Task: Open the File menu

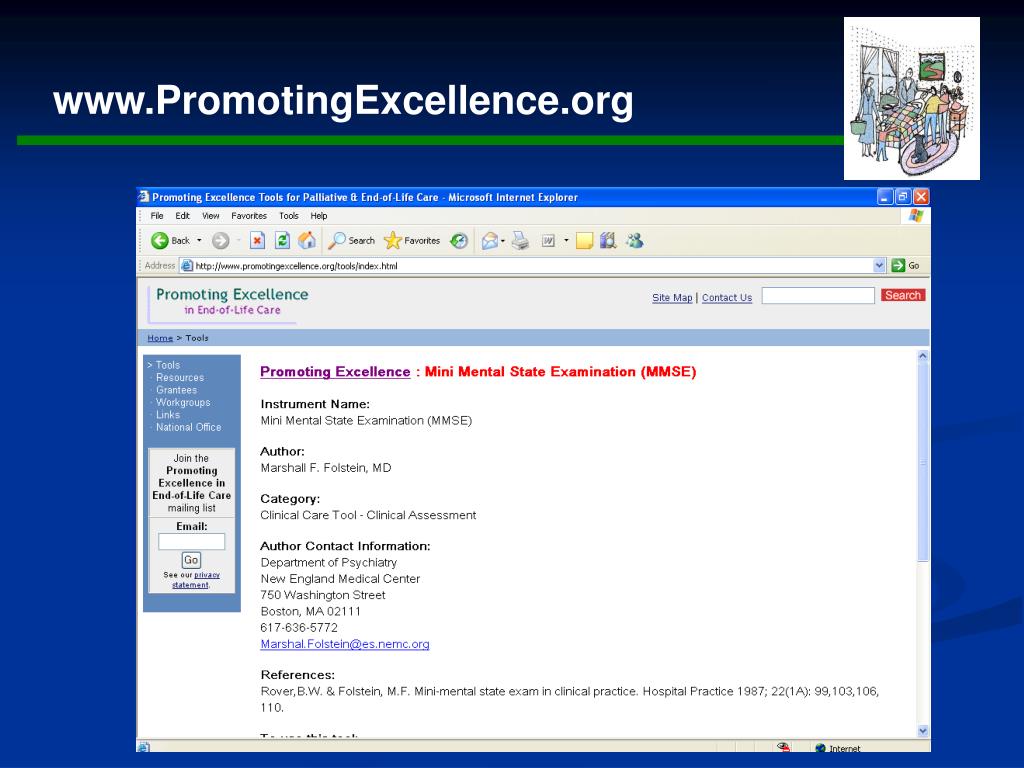Action: 157,216
